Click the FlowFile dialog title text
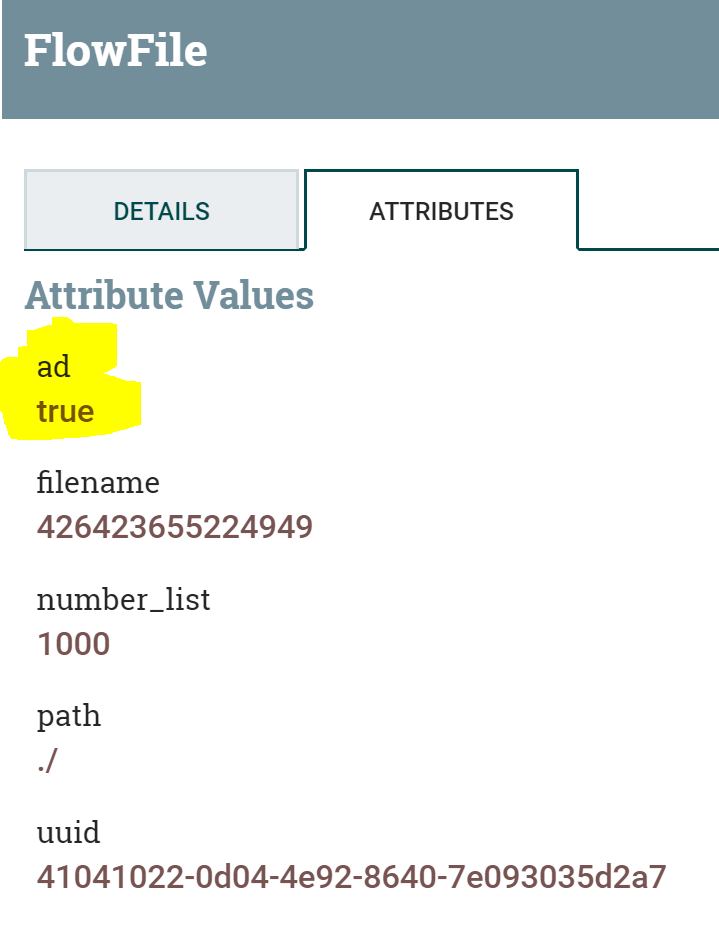This screenshot has height=930, width=719. pos(115,51)
